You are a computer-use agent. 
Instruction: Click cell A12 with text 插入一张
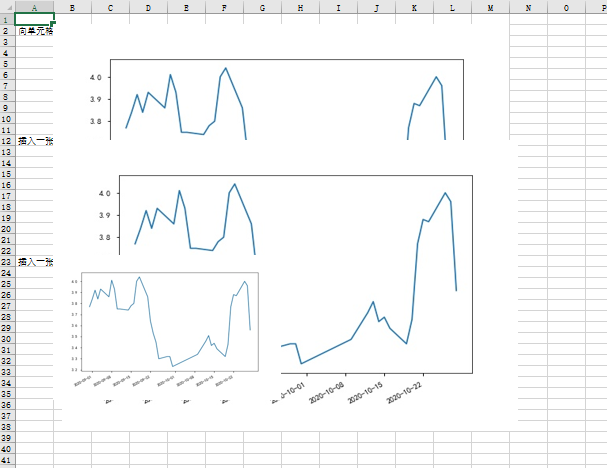click(34, 141)
